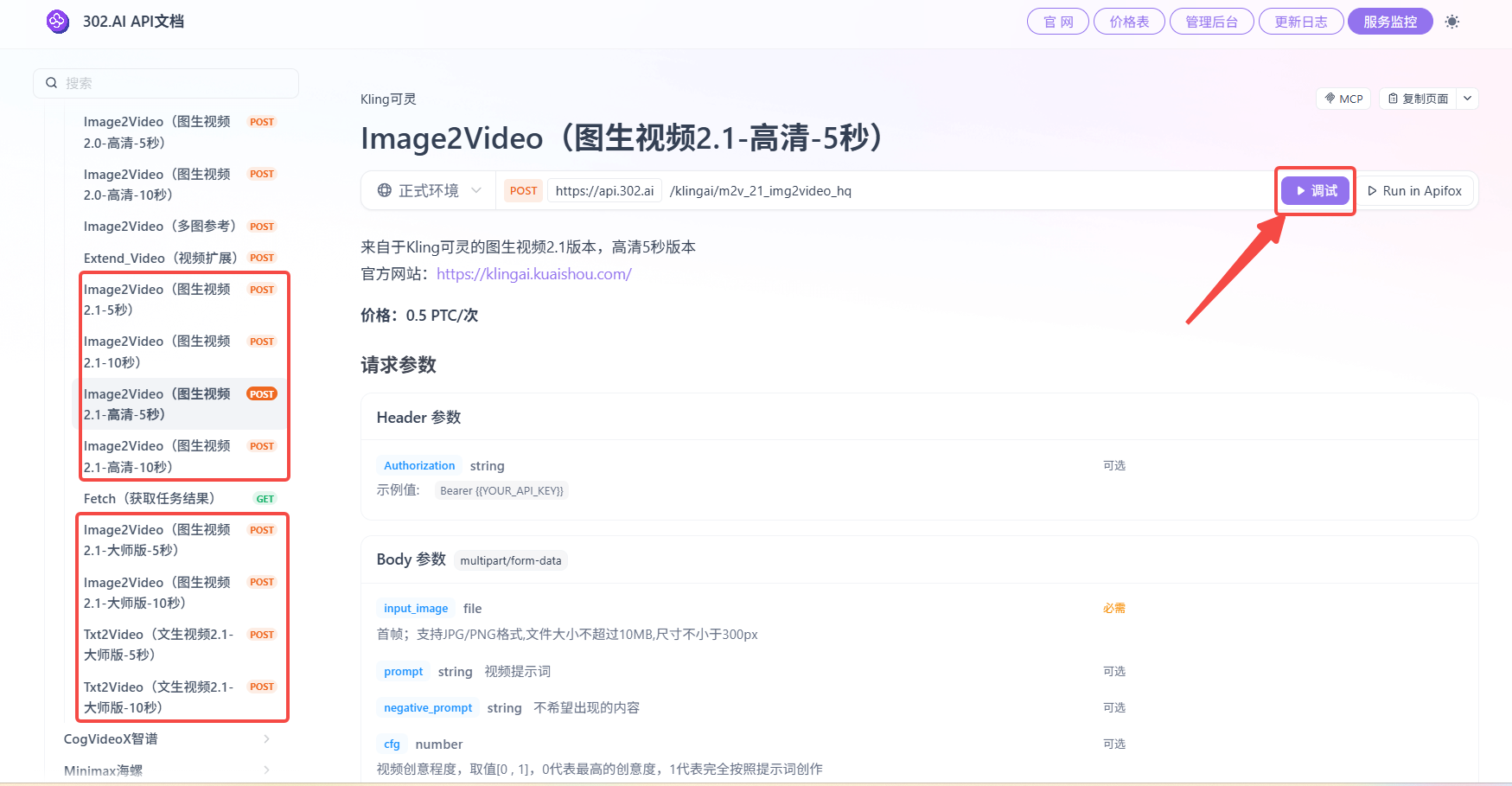Click the 必需 required label for input_image
The width and height of the screenshot is (1512, 786).
pos(1114,609)
